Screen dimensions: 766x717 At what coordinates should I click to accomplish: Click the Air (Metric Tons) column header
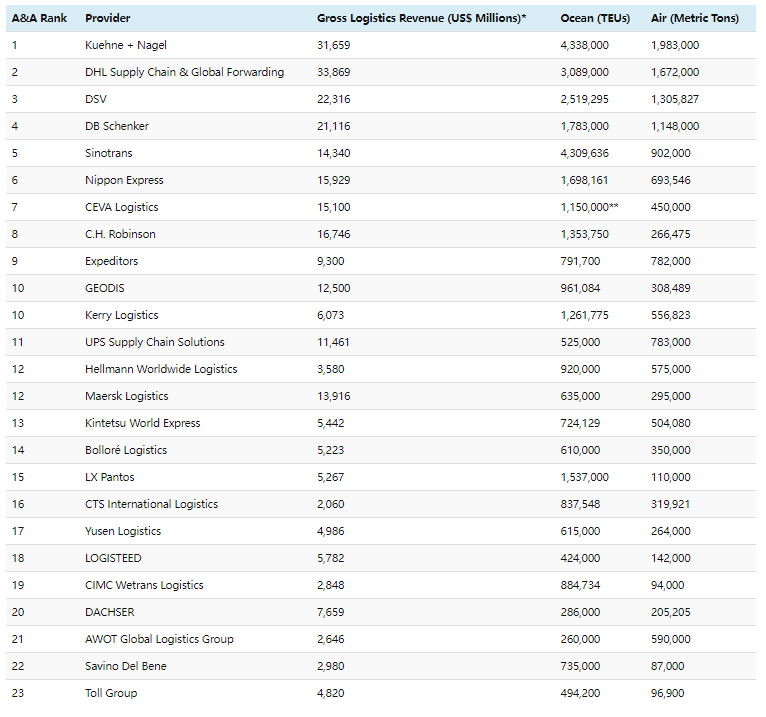(x=695, y=19)
